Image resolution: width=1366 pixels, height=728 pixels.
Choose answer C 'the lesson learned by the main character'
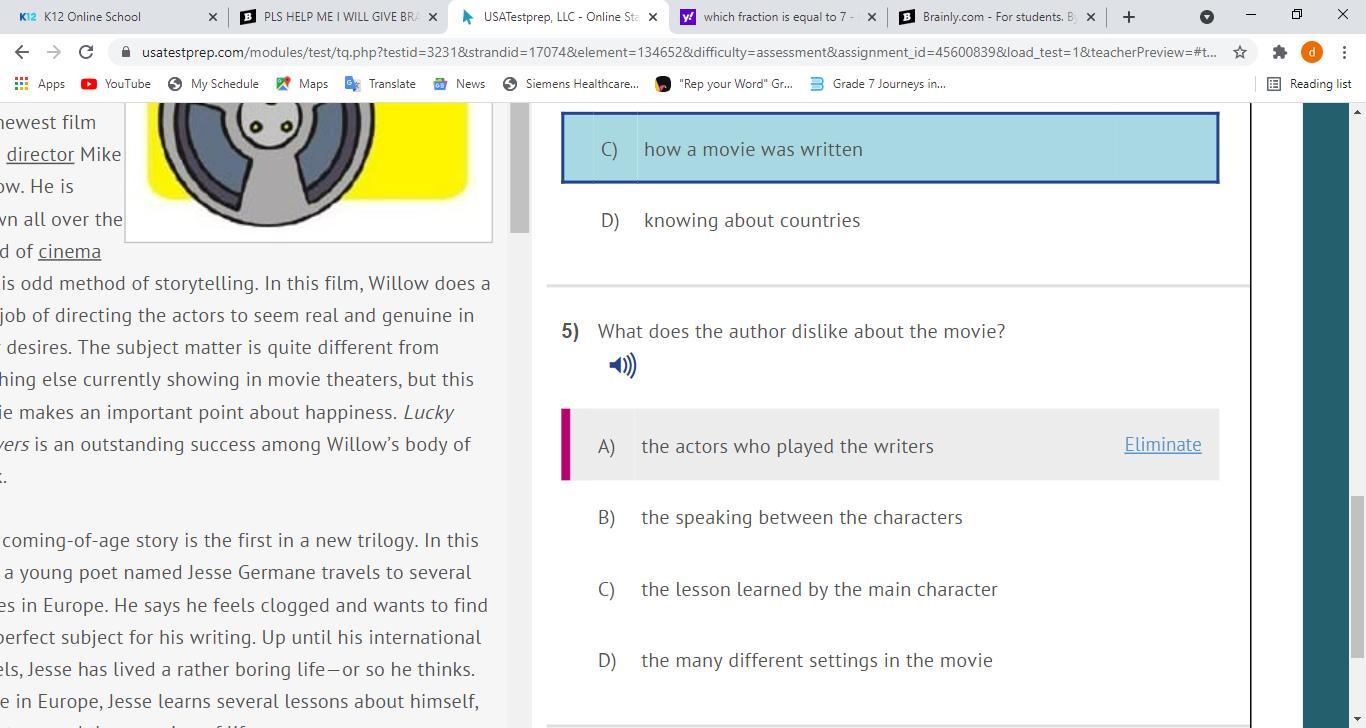(x=890, y=589)
